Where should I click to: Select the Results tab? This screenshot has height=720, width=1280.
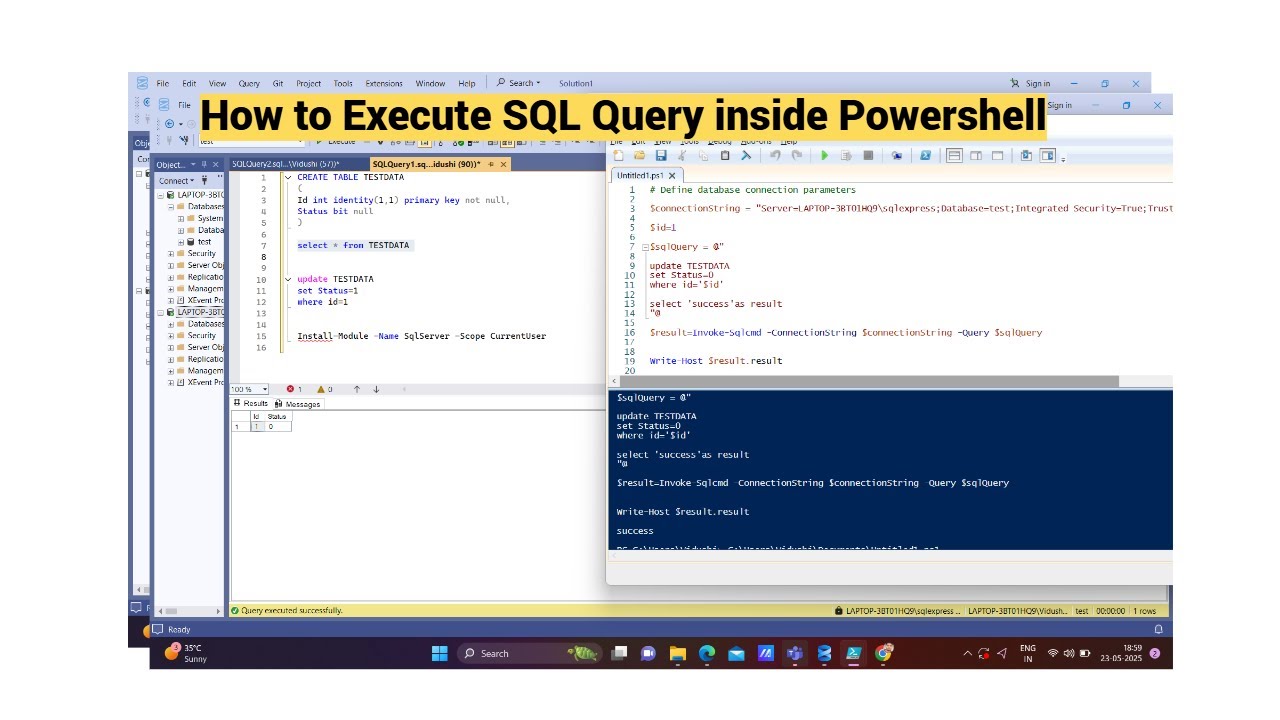click(x=251, y=404)
